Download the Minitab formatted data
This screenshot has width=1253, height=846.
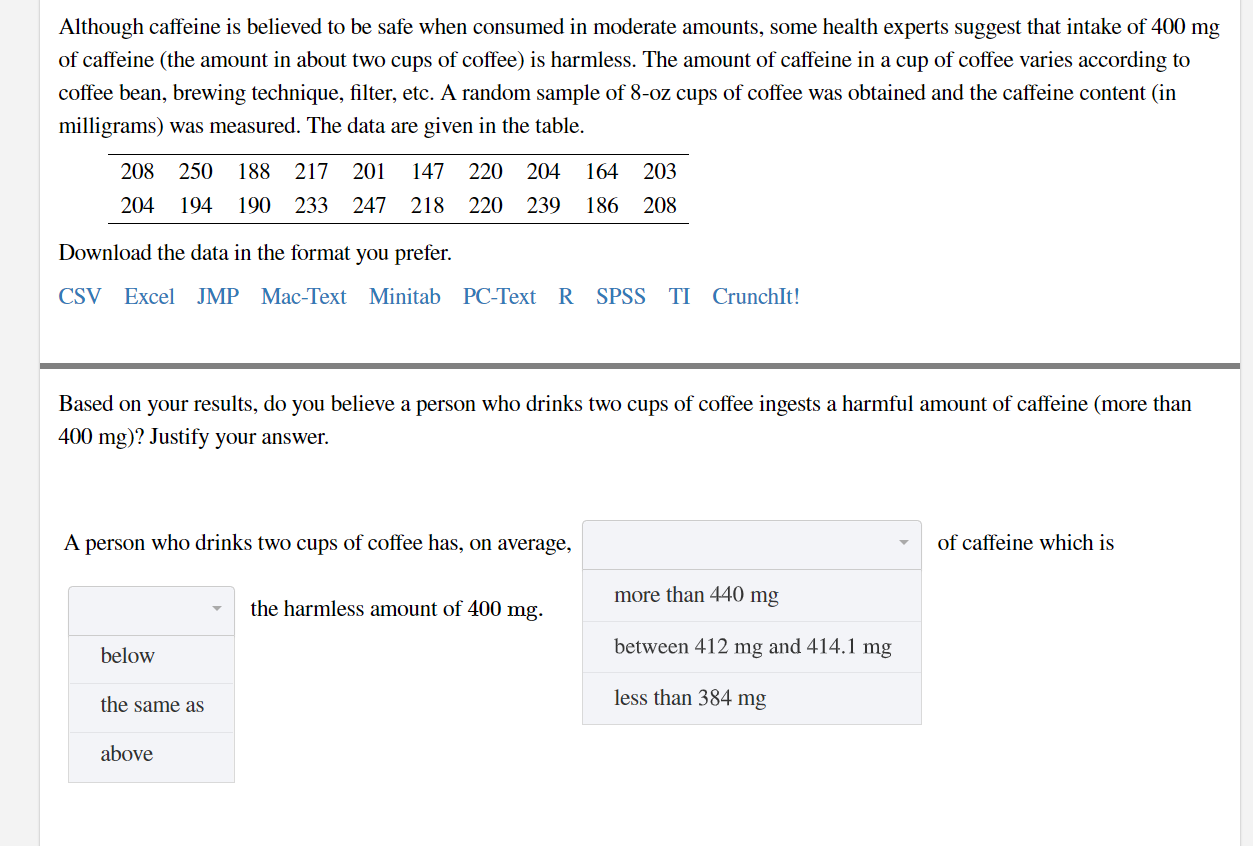[405, 296]
